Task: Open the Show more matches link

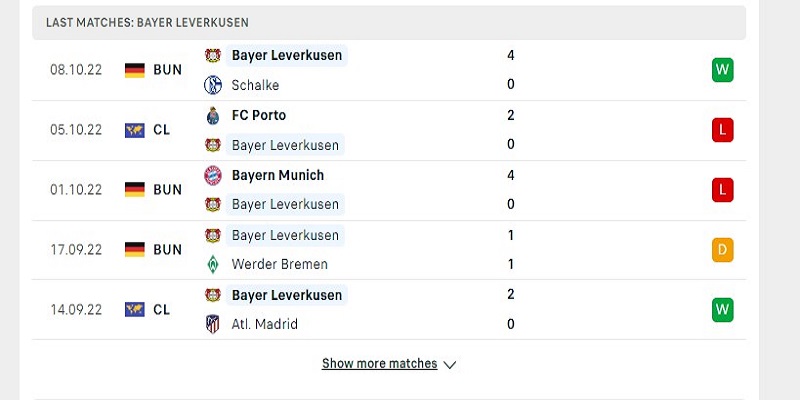Action: click(x=380, y=364)
